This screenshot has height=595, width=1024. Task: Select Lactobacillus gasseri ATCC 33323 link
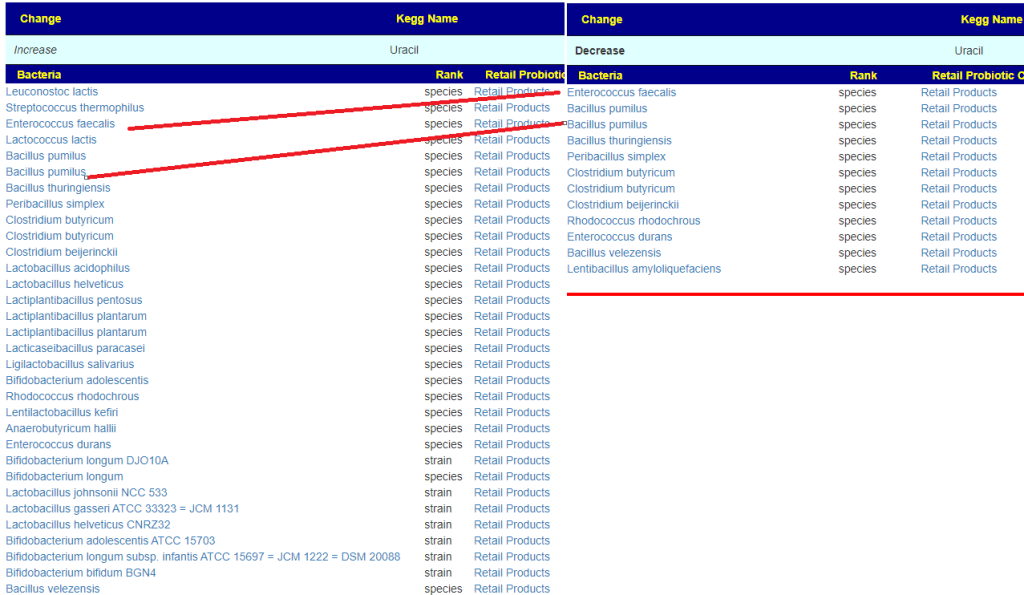(122, 508)
